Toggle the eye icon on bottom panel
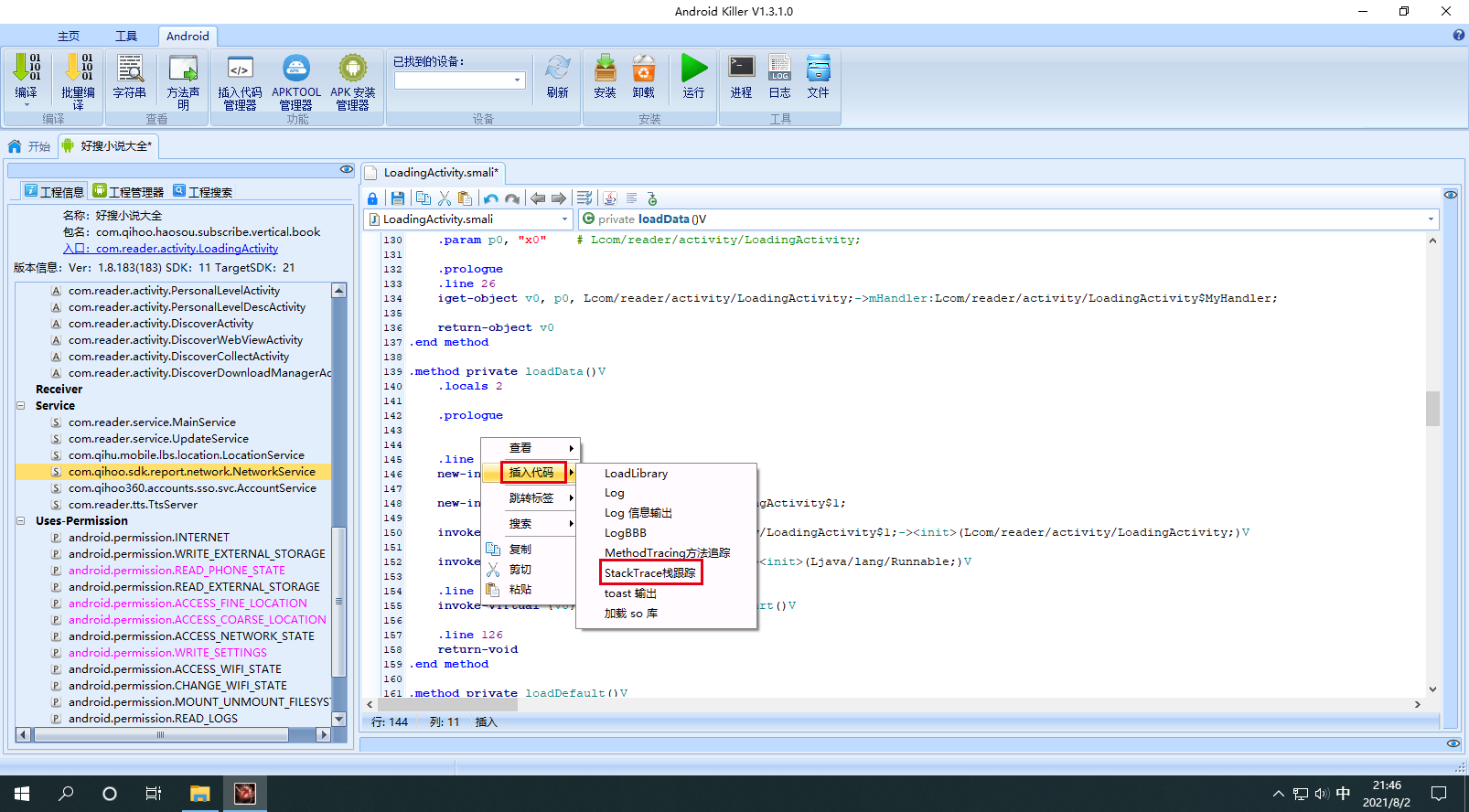 1453,743
